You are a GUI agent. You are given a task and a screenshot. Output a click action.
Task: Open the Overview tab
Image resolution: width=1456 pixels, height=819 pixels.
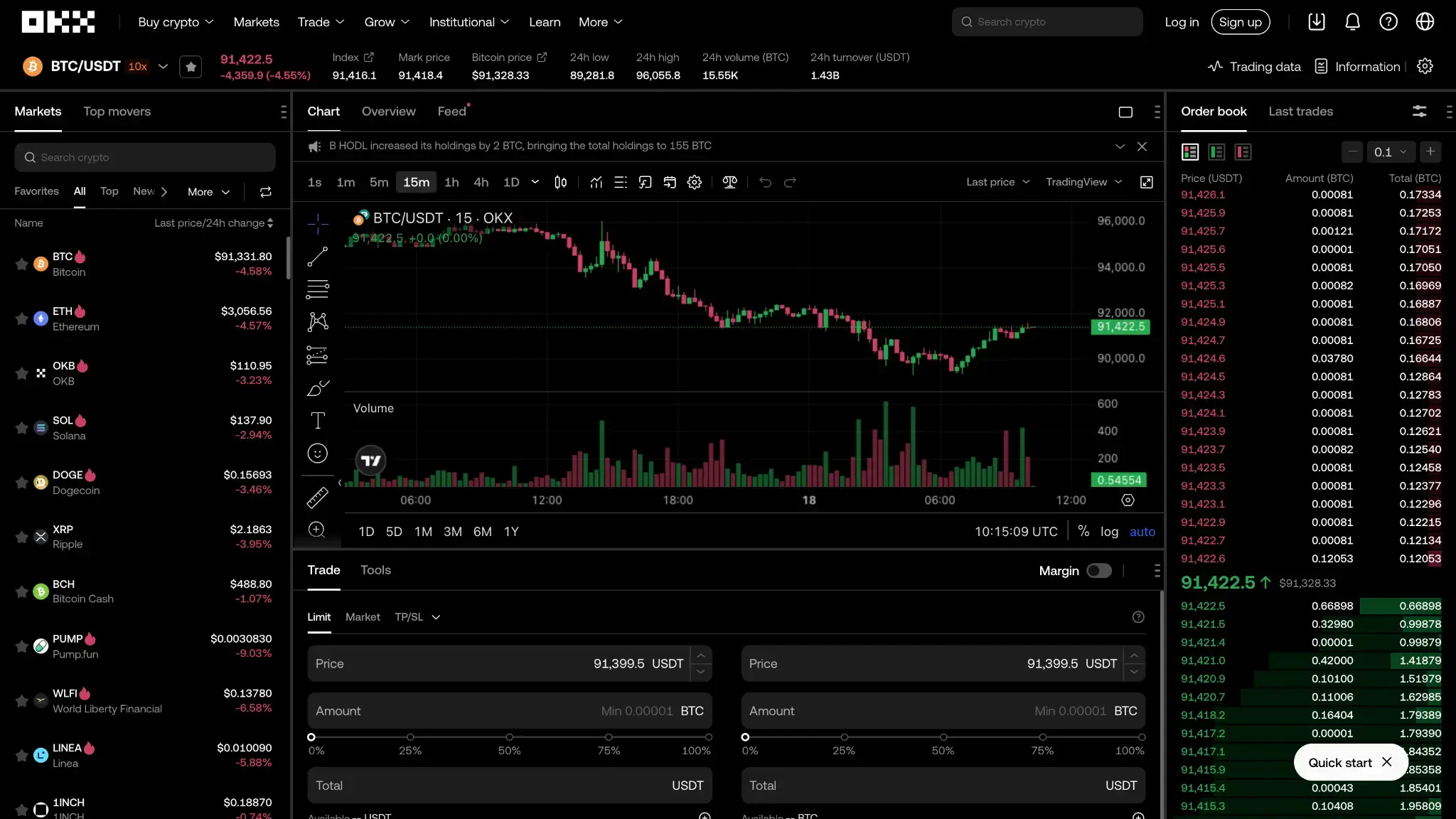click(x=388, y=112)
